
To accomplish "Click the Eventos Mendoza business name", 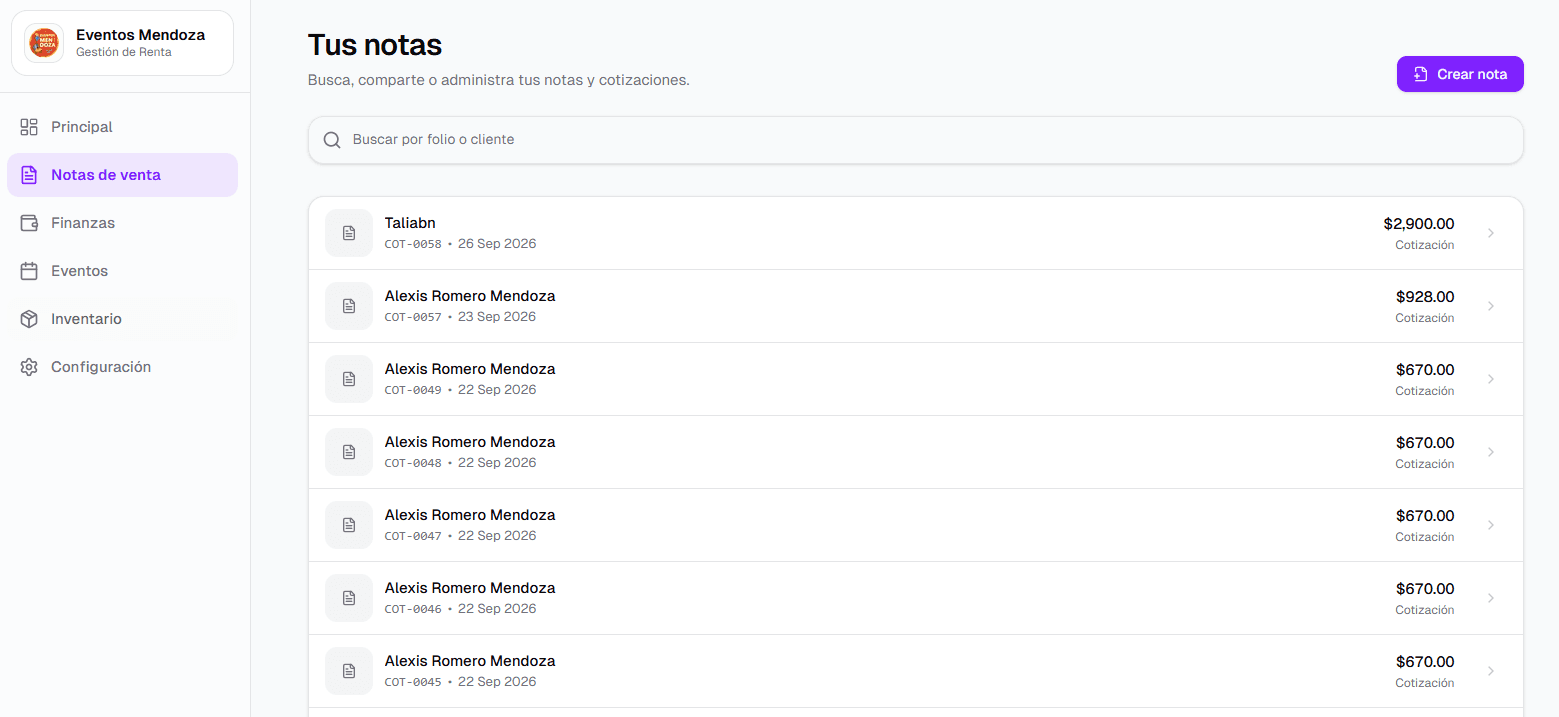I will coord(140,35).
